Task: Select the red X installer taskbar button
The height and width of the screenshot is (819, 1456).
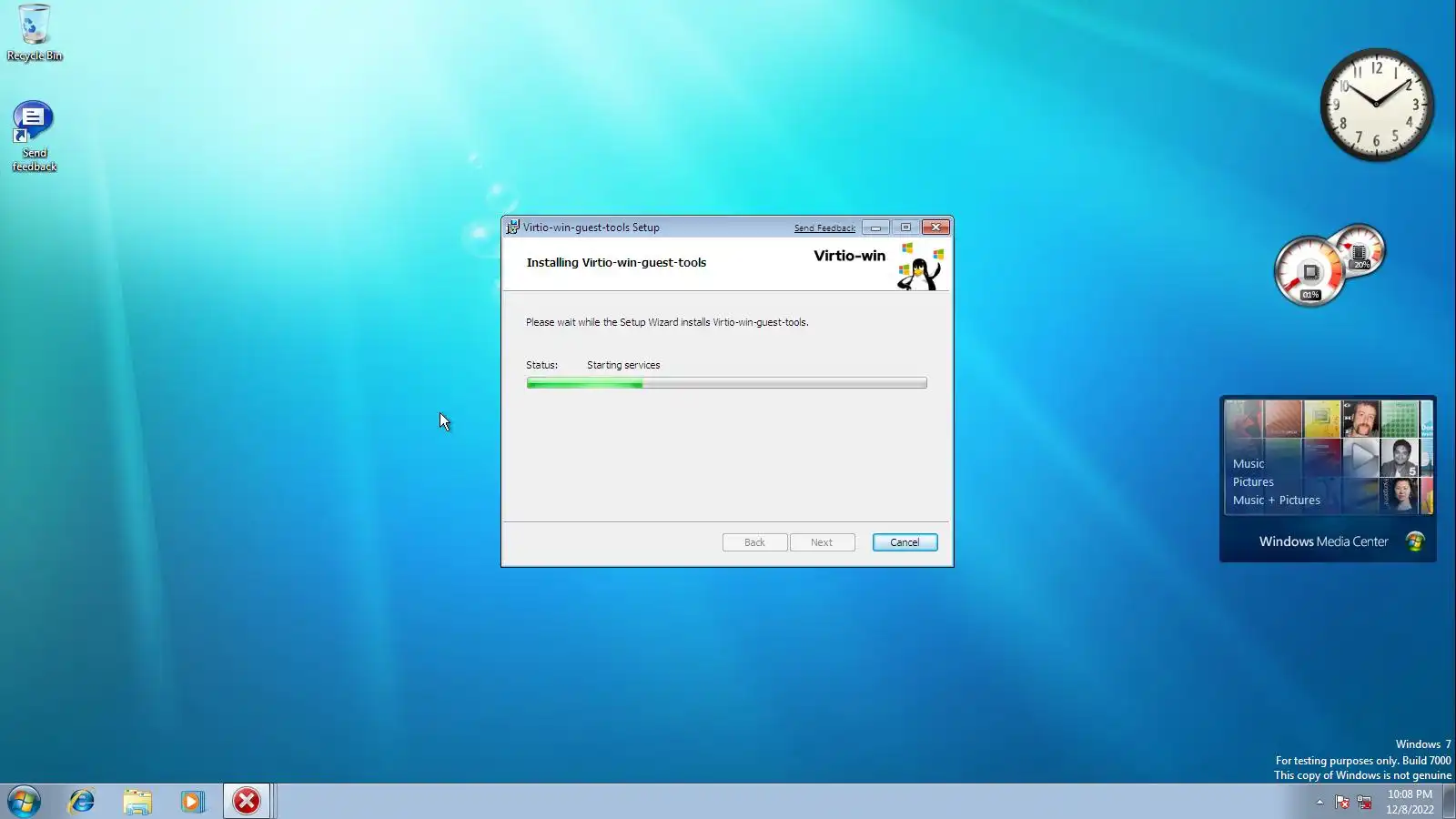Action: click(247, 802)
